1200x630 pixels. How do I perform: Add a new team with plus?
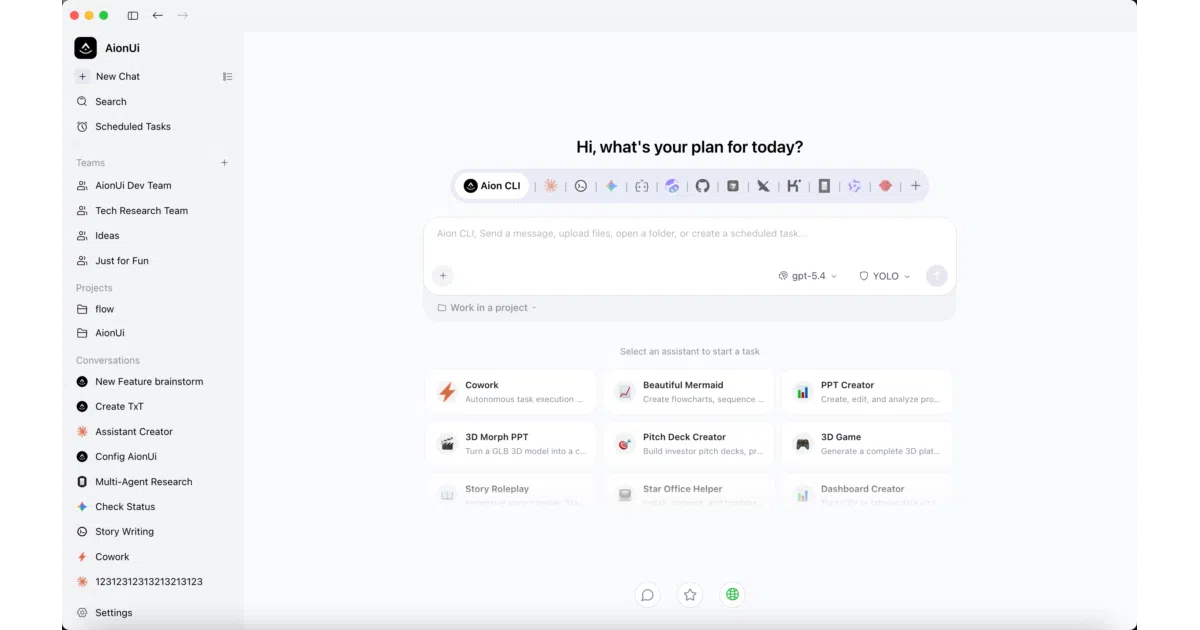tap(225, 163)
